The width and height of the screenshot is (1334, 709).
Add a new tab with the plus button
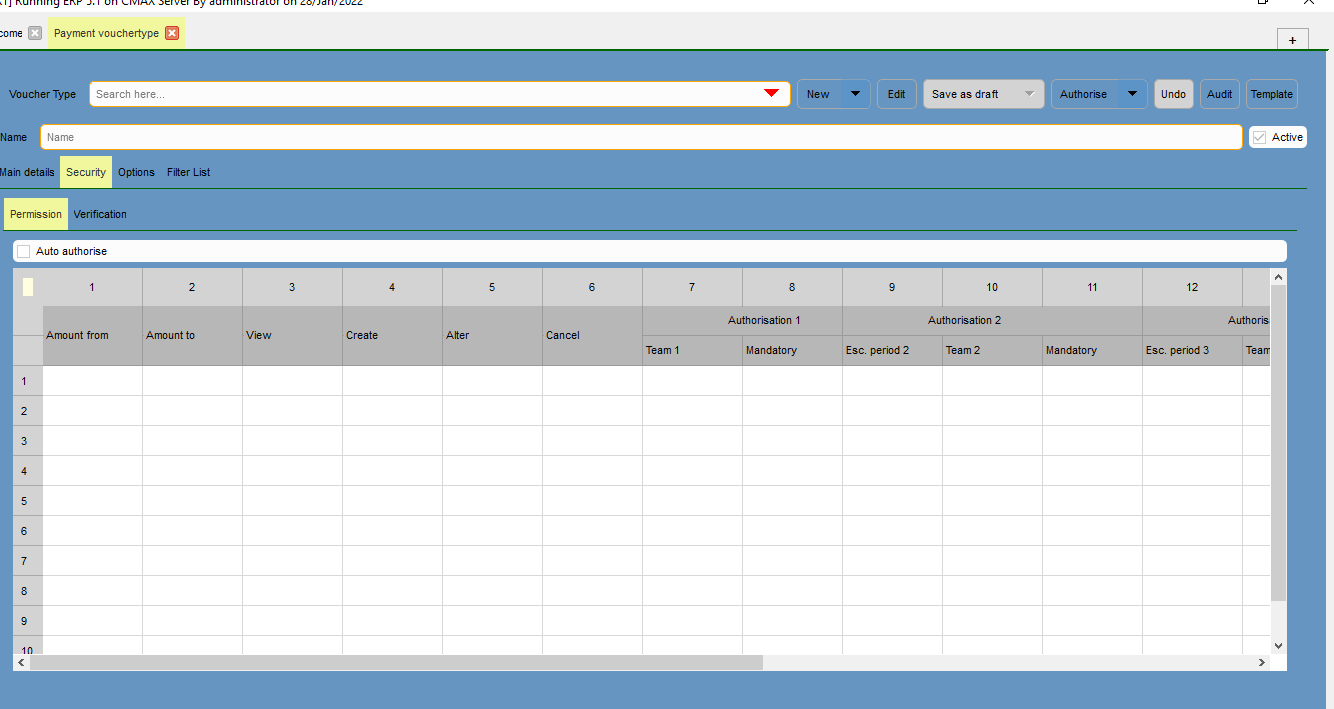(1292, 40)
